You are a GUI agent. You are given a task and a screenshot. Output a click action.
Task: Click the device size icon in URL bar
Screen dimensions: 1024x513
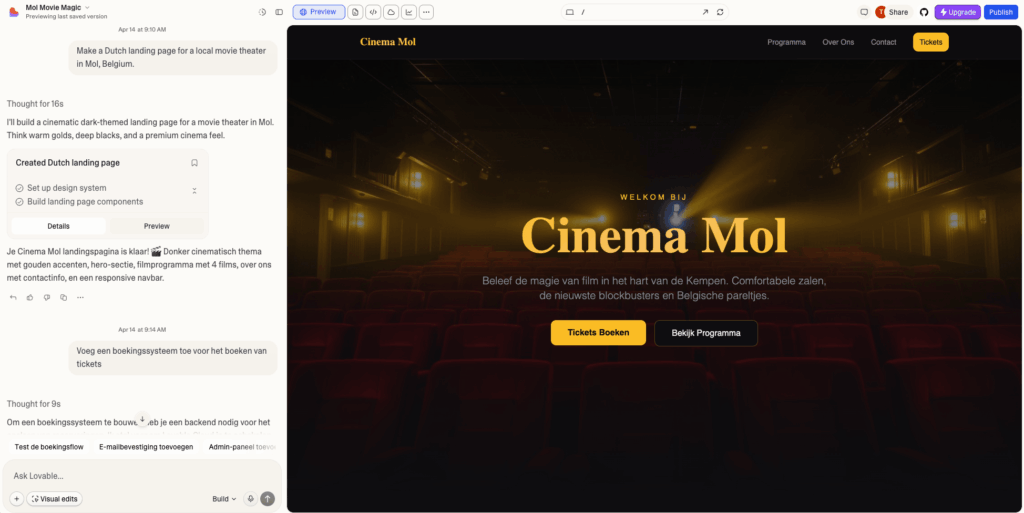(569, 12)
